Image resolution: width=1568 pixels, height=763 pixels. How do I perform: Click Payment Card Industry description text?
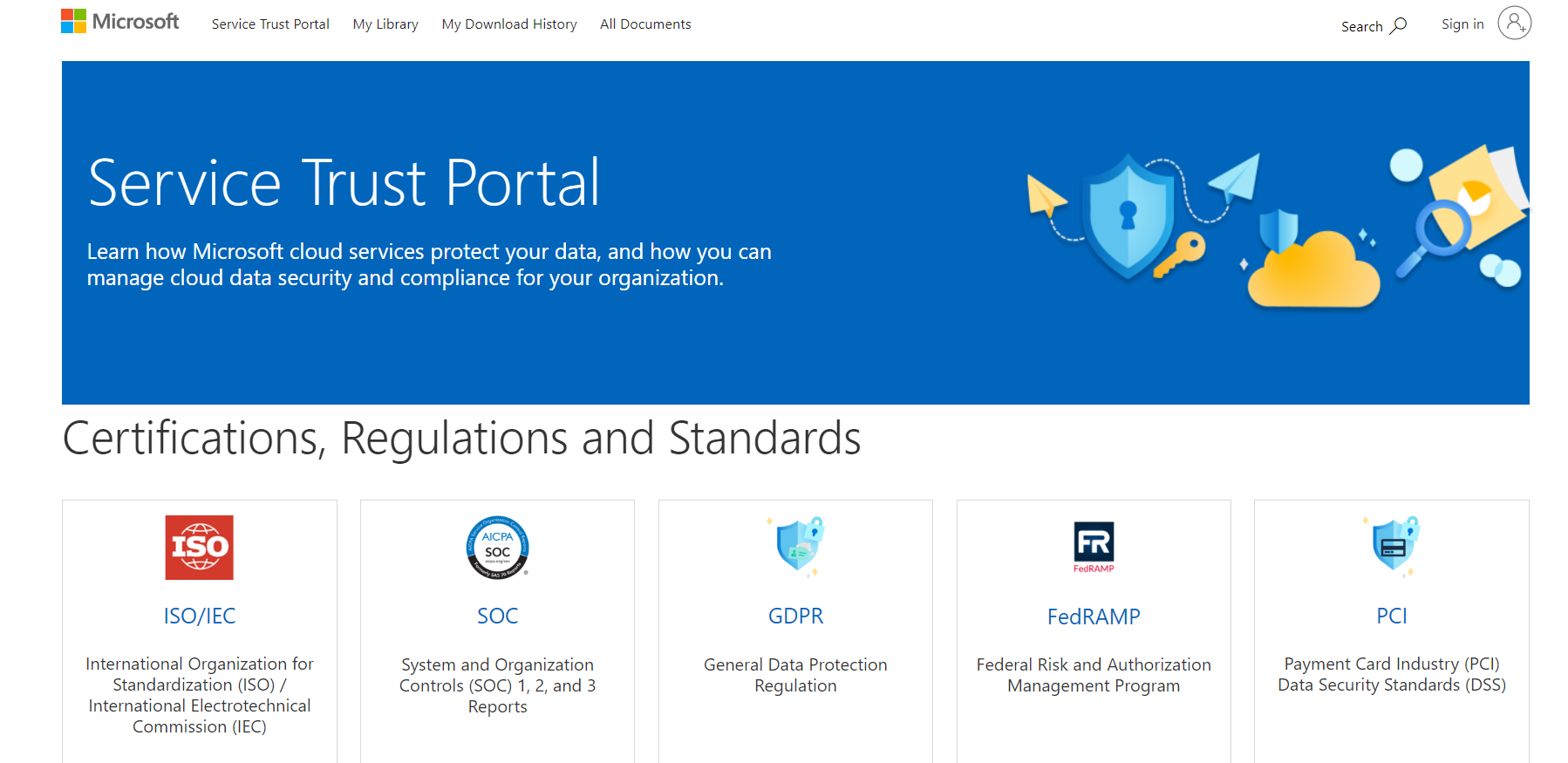[1392, 674]
